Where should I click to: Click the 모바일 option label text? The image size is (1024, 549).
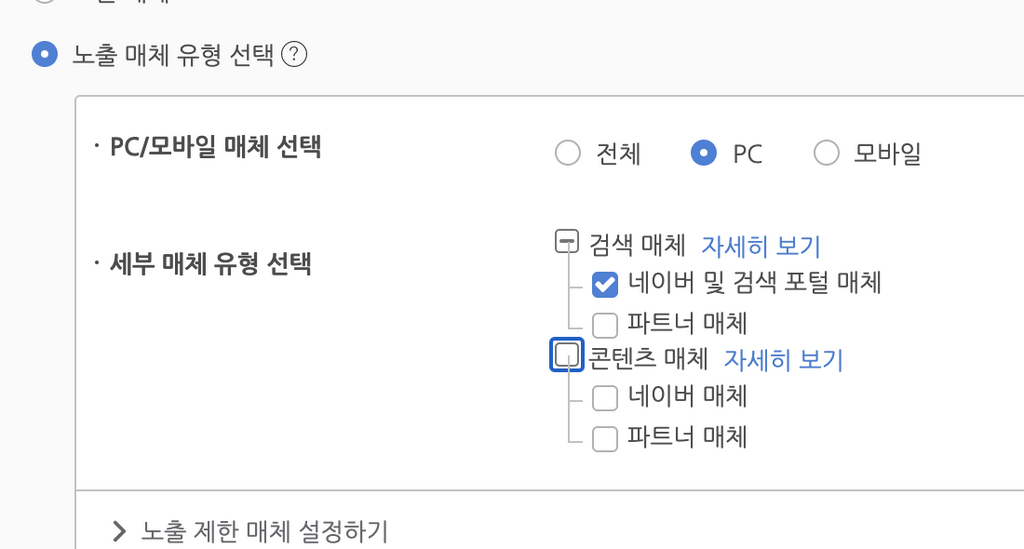click(x=888, y=154)
